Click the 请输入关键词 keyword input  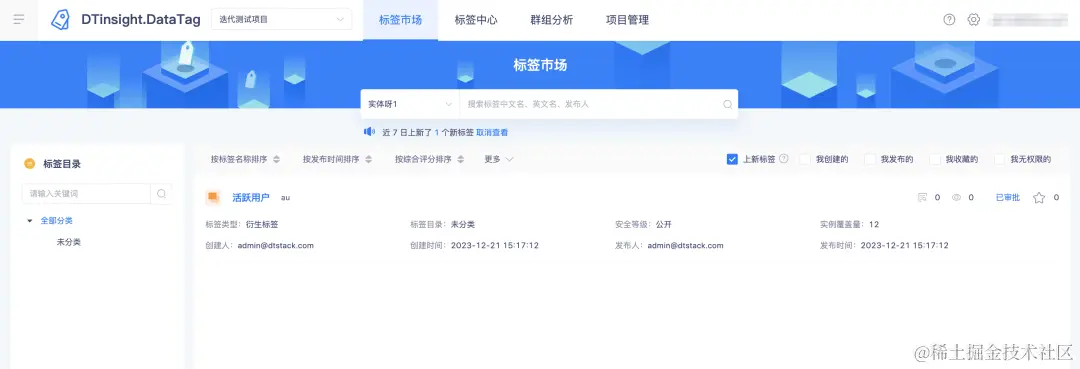[86, 193]
